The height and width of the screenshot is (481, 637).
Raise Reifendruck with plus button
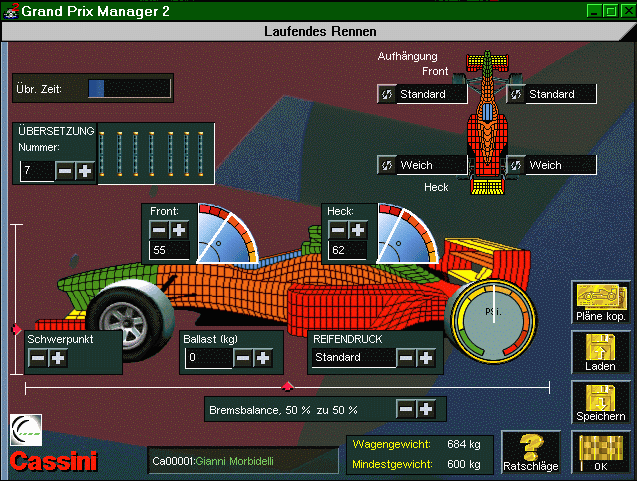click(426, 358)
